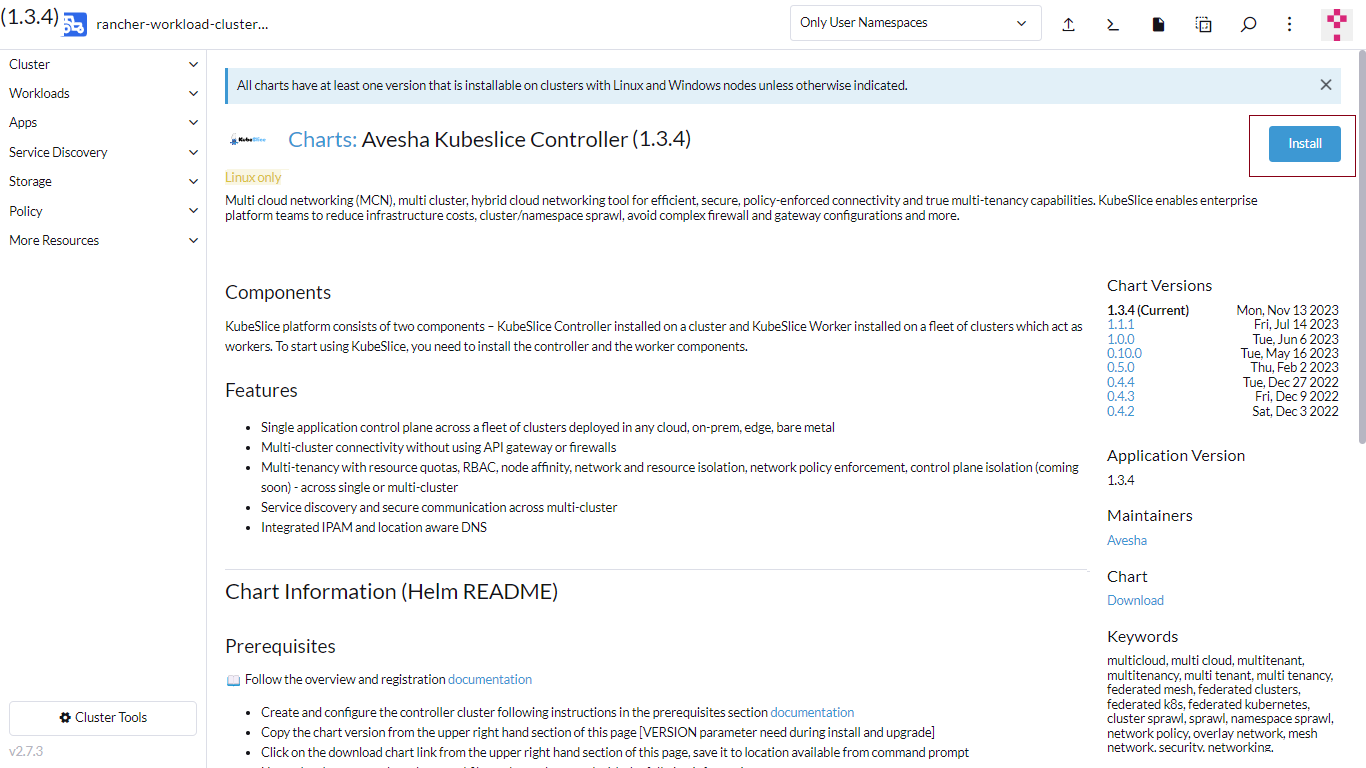Click the "Chart Versions" heading
The width and height of the screenshot is (1366, 768).
point(1159,286)
